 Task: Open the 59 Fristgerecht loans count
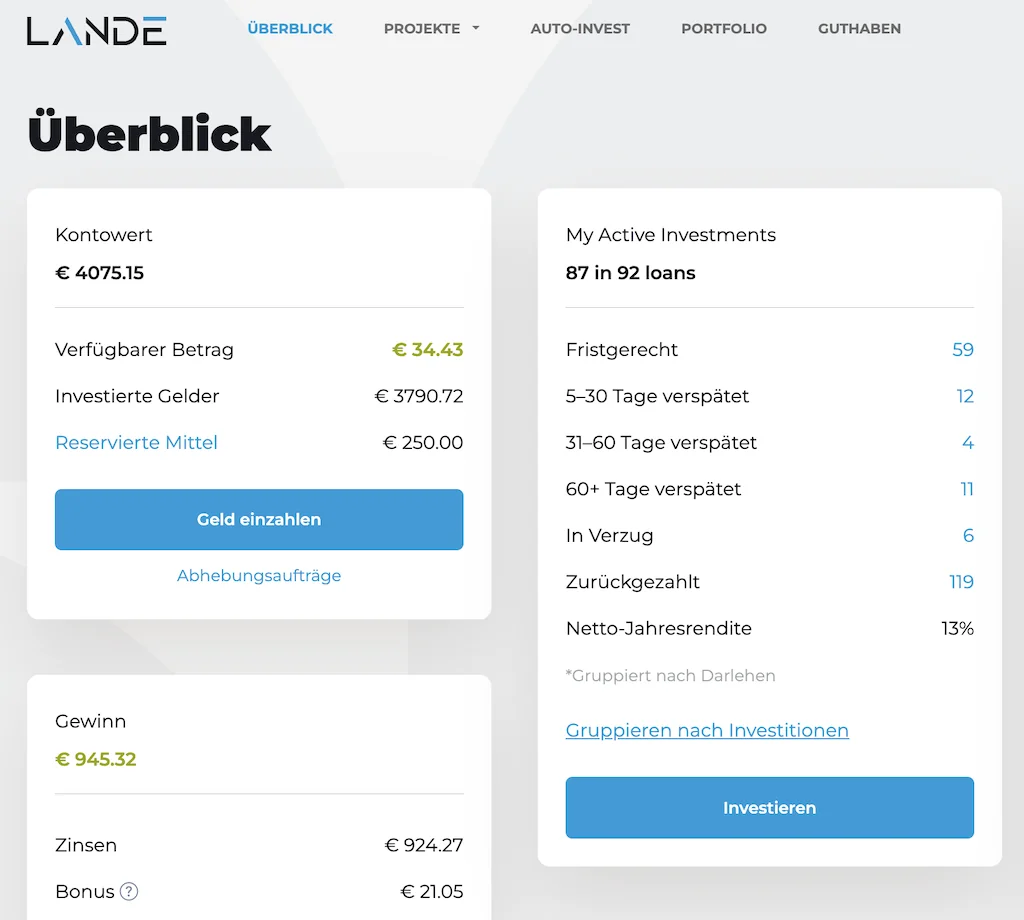(x=962, y=350)
